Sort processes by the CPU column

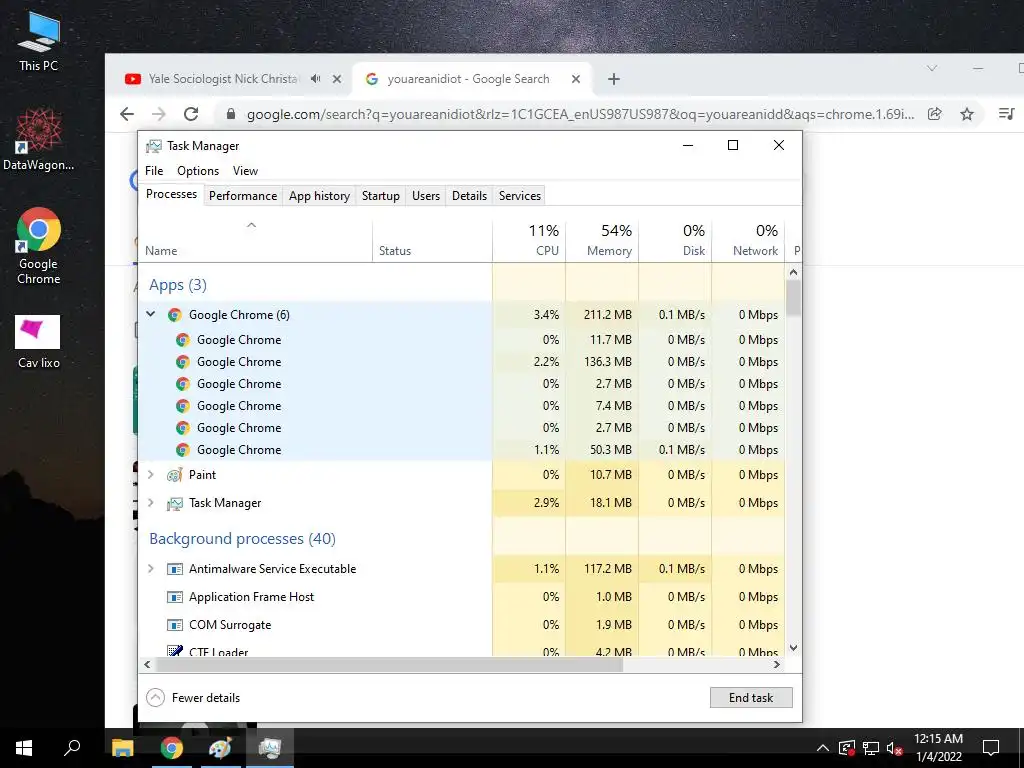pyautogui.click(x=529, y=241)
